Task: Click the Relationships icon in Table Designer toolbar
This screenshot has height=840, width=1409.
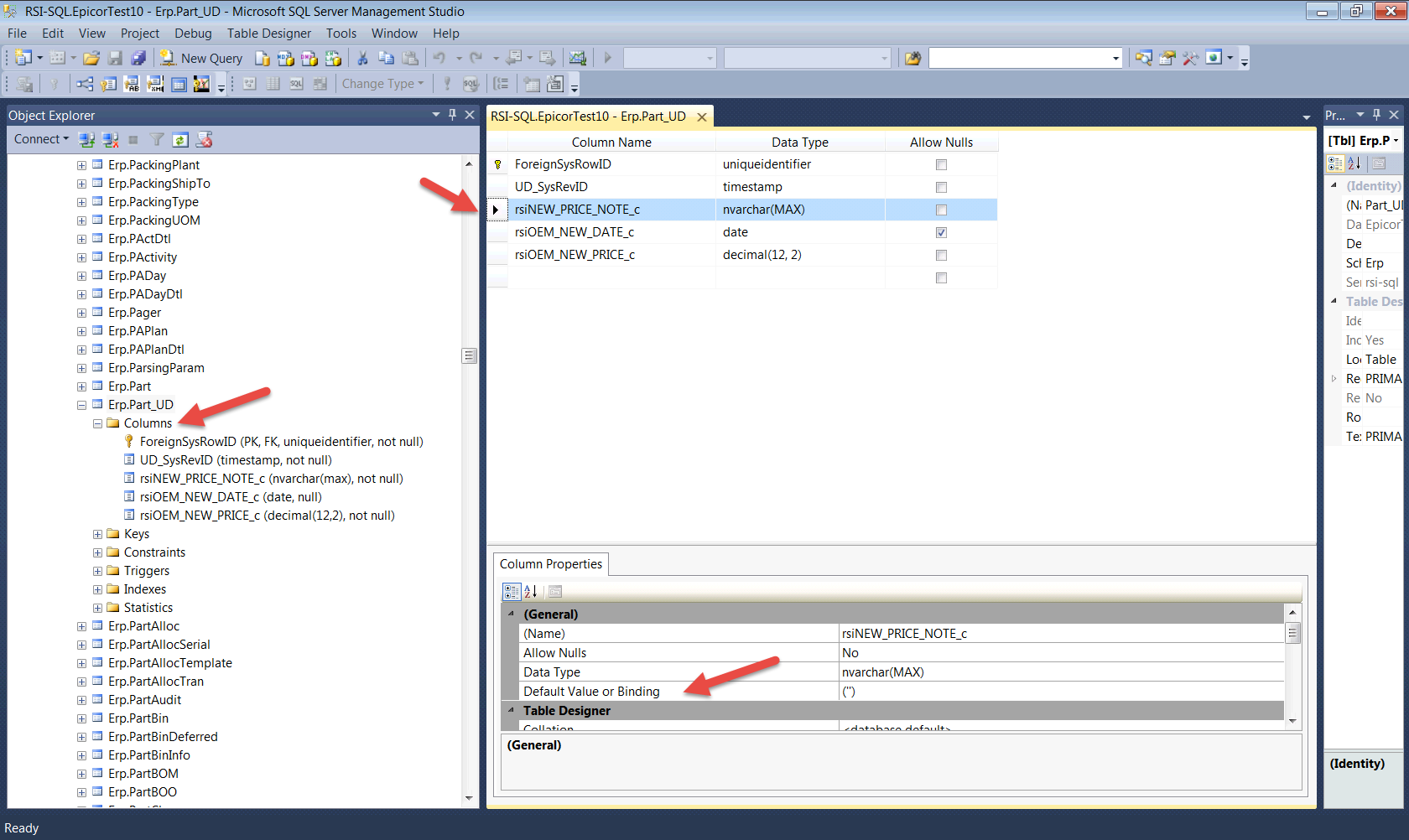Action: tap(85, 84)
